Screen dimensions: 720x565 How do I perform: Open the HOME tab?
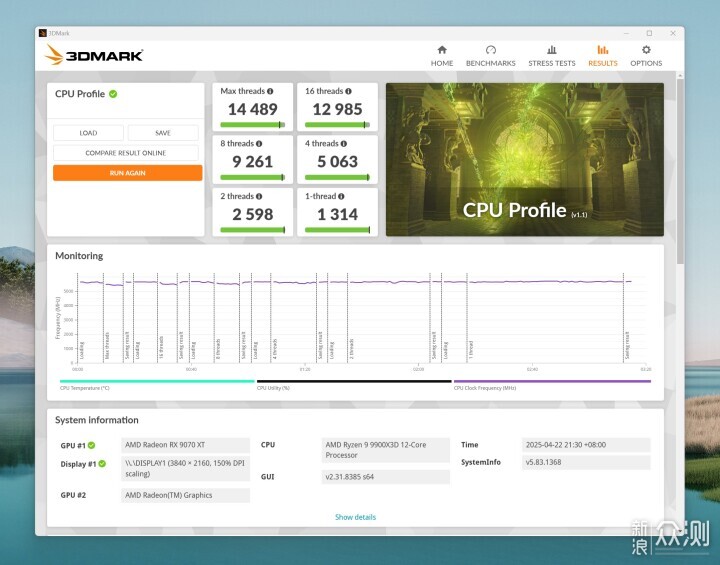point(442,56)
